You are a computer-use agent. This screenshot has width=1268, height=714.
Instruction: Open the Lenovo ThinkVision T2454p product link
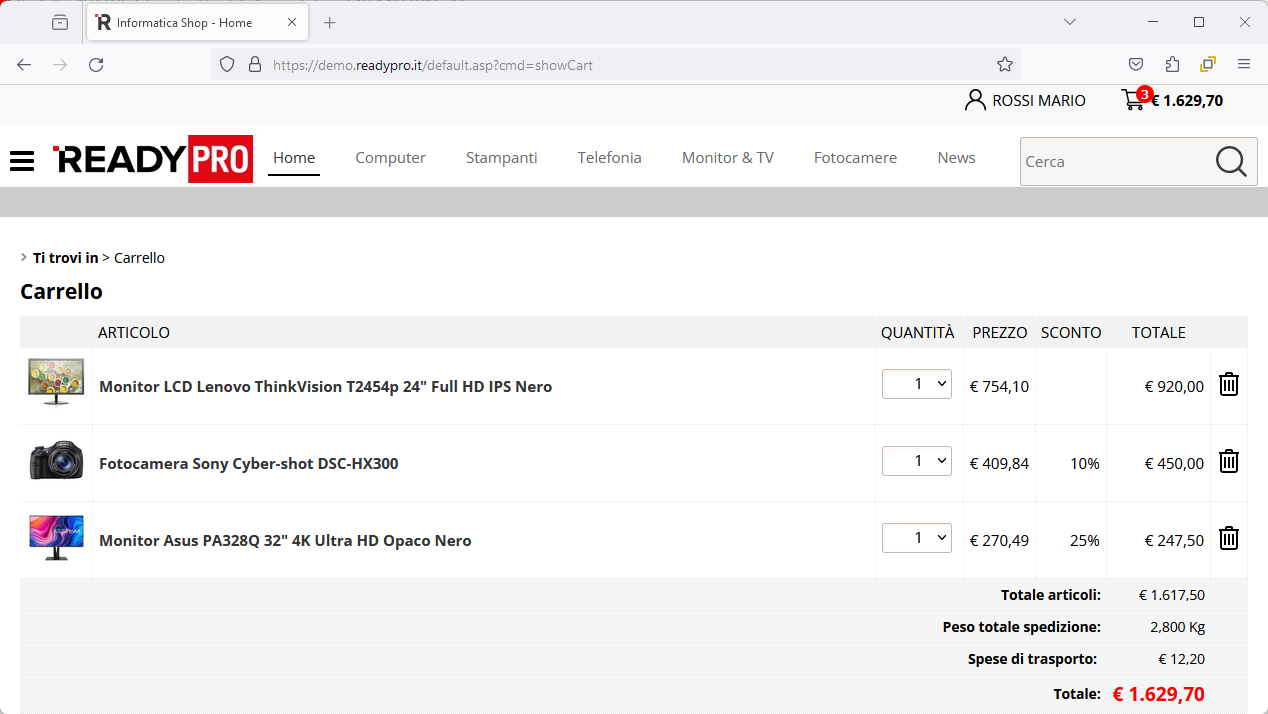[326, 387]
